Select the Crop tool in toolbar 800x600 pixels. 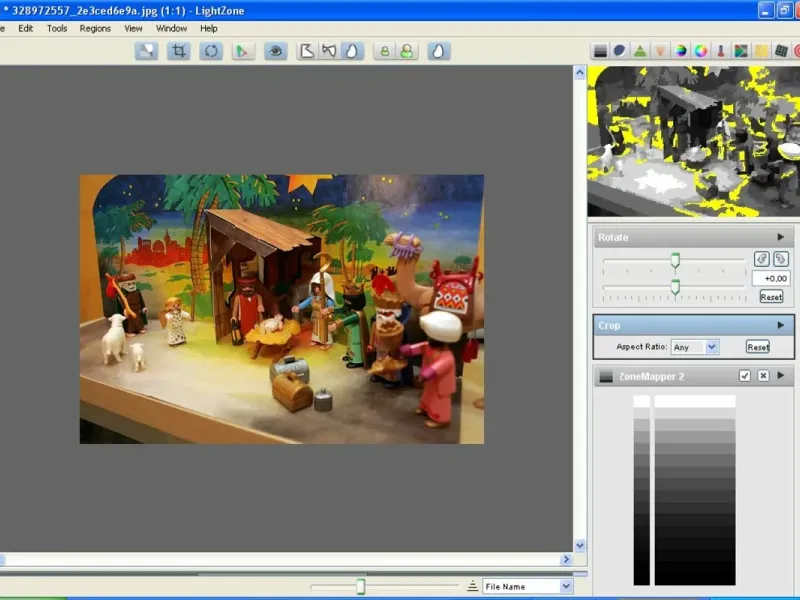click(178, 51)
